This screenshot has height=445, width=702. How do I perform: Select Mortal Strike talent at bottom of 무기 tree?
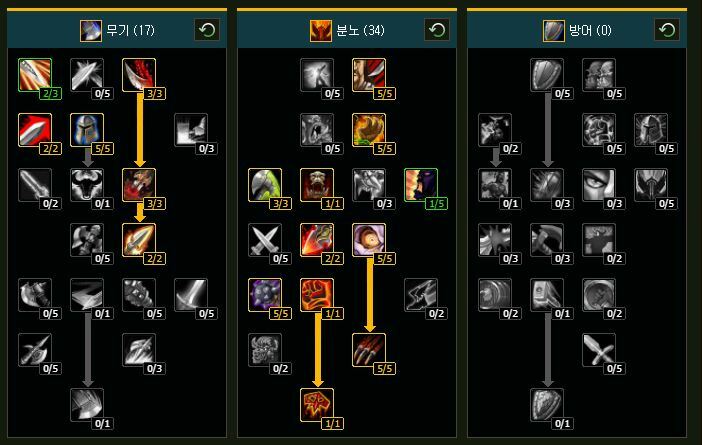pos(87,405)
